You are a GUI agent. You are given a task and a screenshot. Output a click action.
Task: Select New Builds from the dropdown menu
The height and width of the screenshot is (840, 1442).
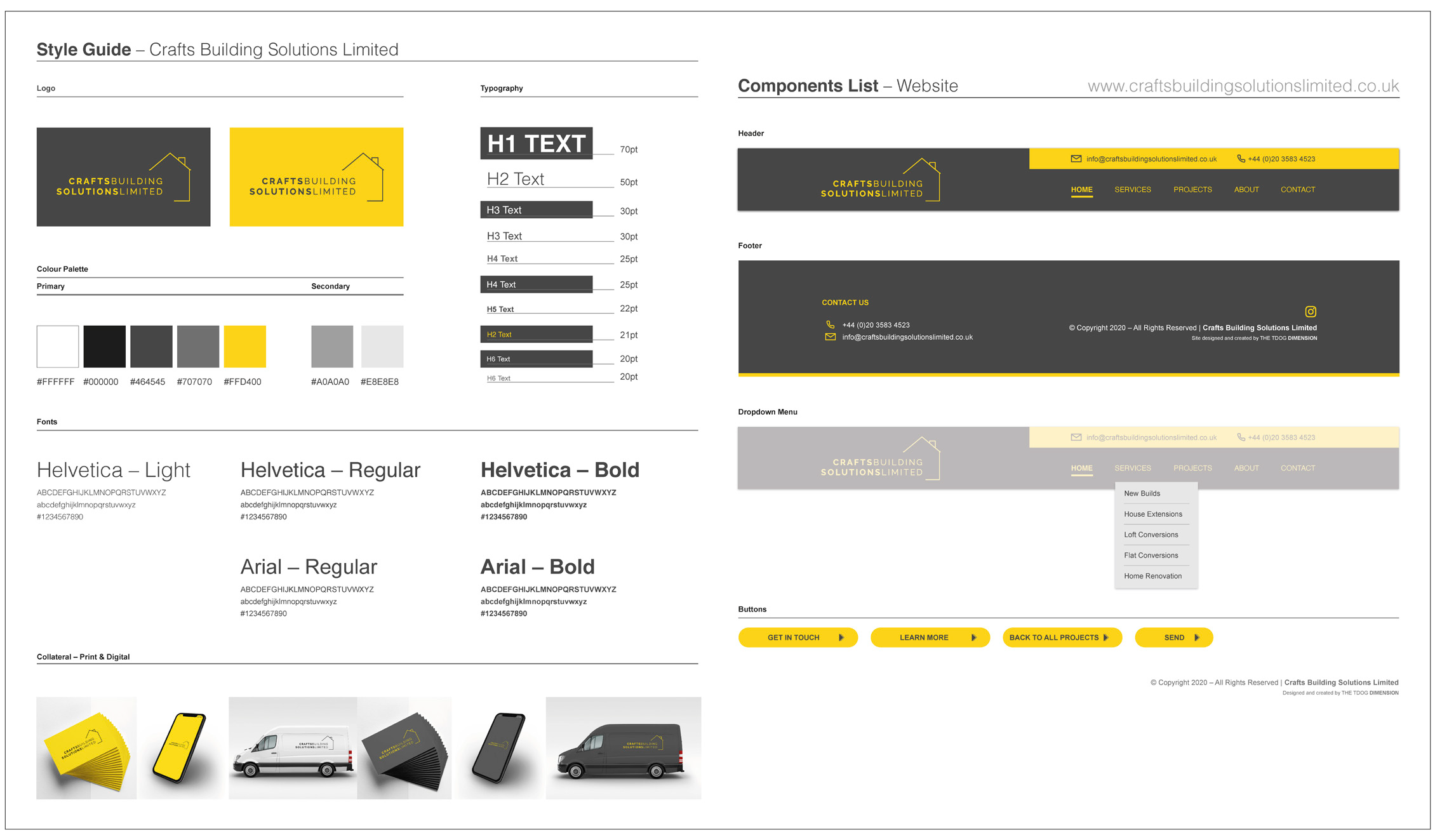click(1142, 493)
